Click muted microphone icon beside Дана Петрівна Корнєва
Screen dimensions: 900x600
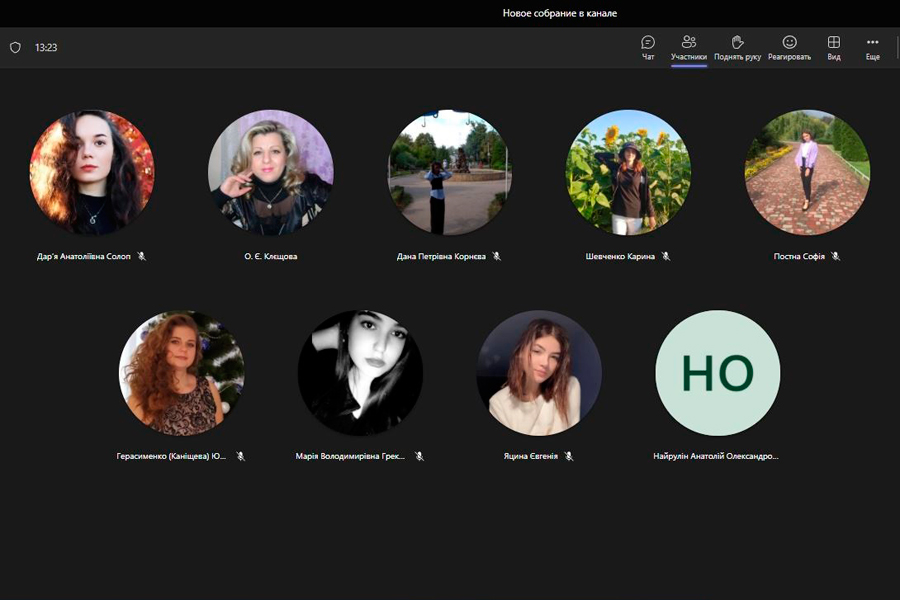click(497, 256)
